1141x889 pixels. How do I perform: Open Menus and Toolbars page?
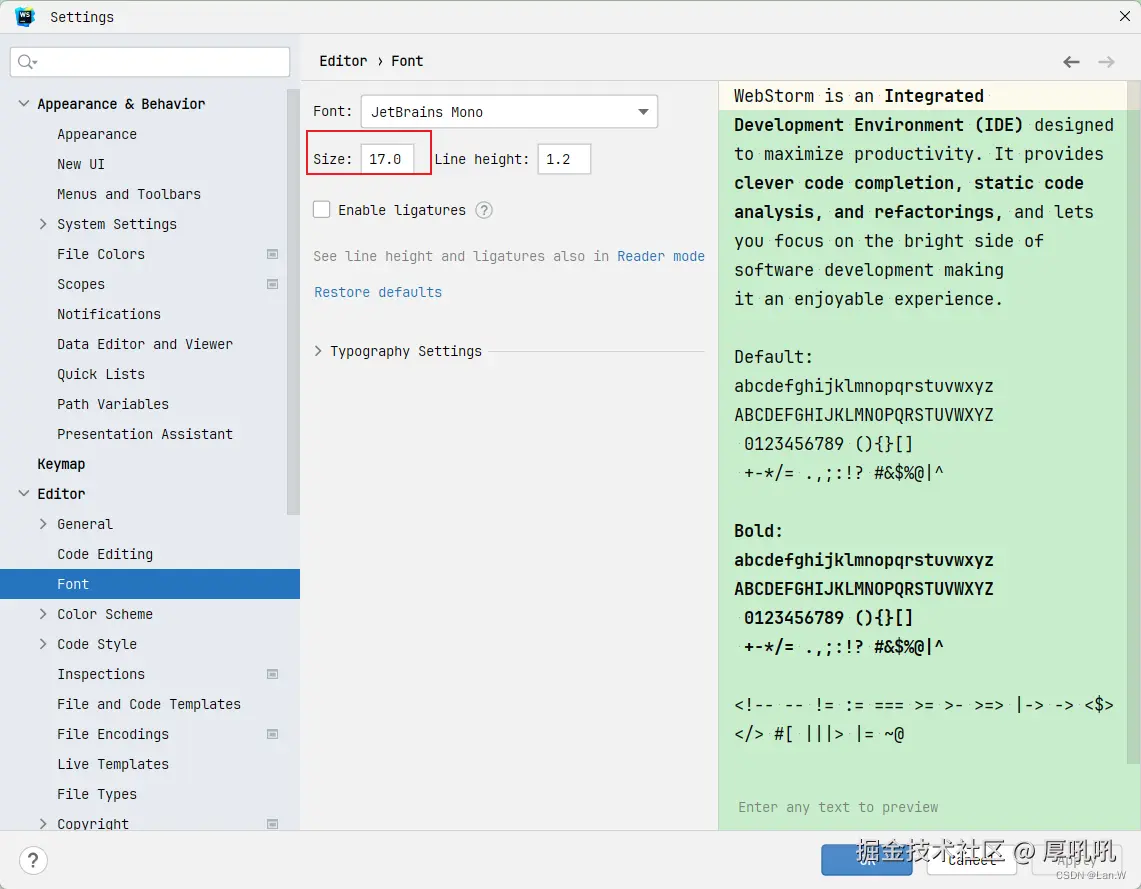(x=129, y=194)
